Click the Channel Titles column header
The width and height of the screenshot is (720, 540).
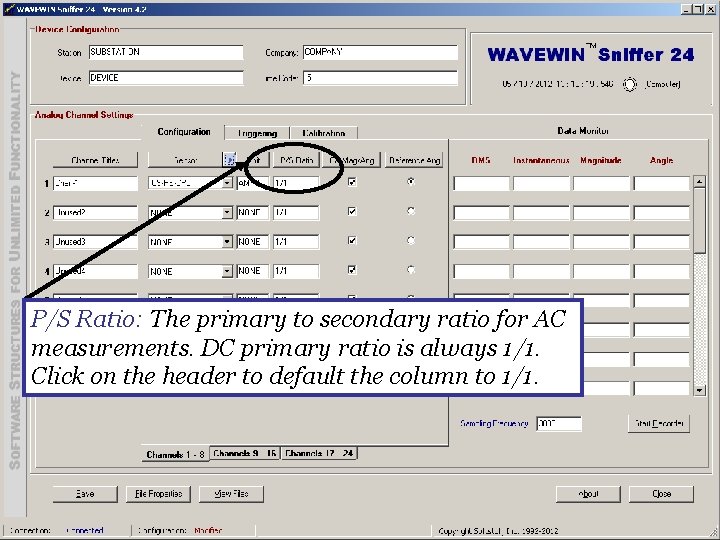click(95, 160)
